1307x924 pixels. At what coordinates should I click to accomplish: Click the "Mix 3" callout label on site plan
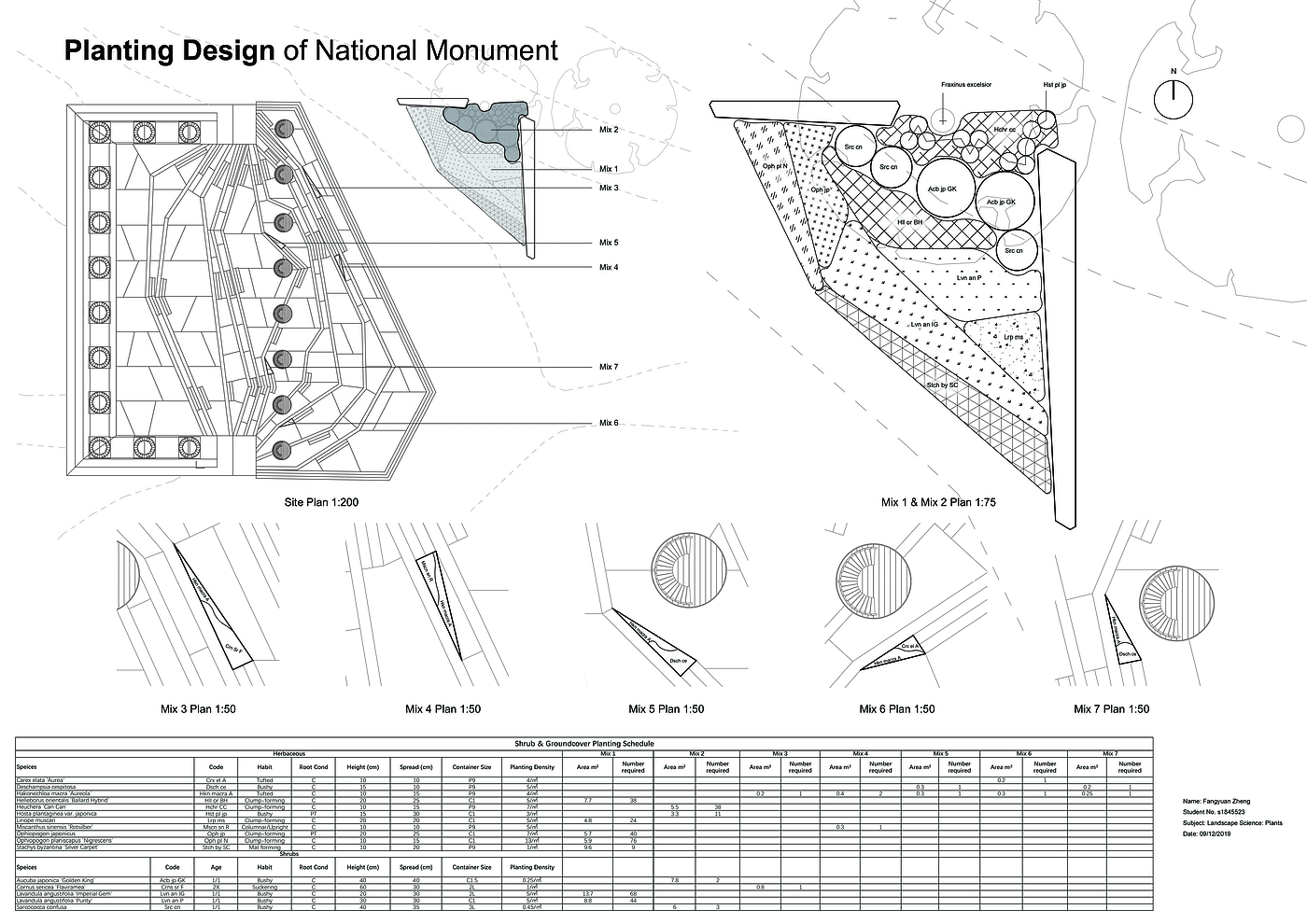coord(609,188)
